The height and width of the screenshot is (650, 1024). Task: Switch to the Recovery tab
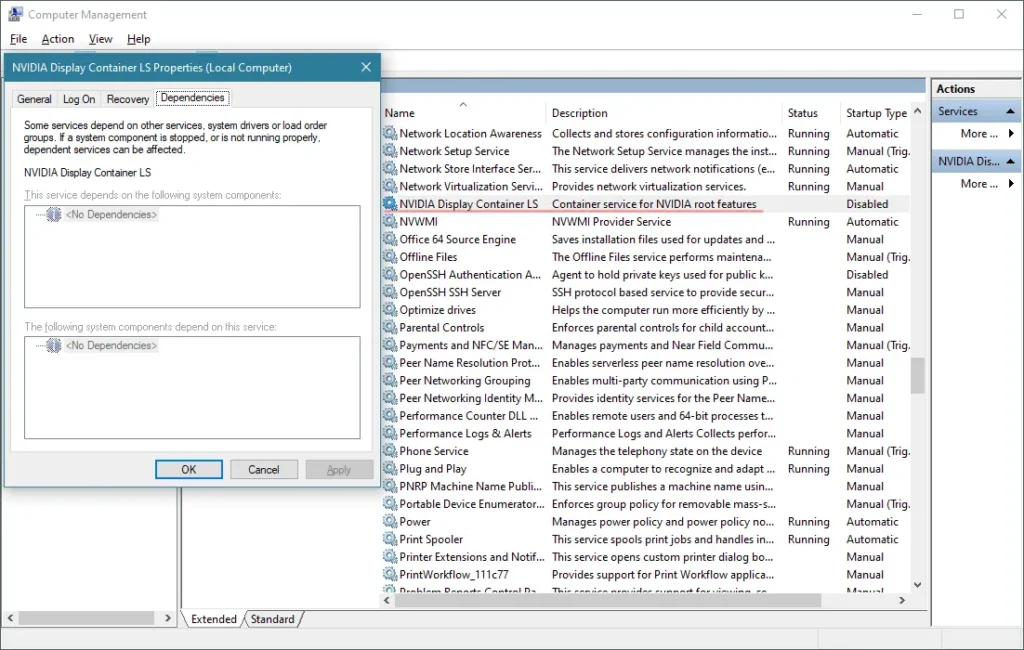(x=127, y=99)
